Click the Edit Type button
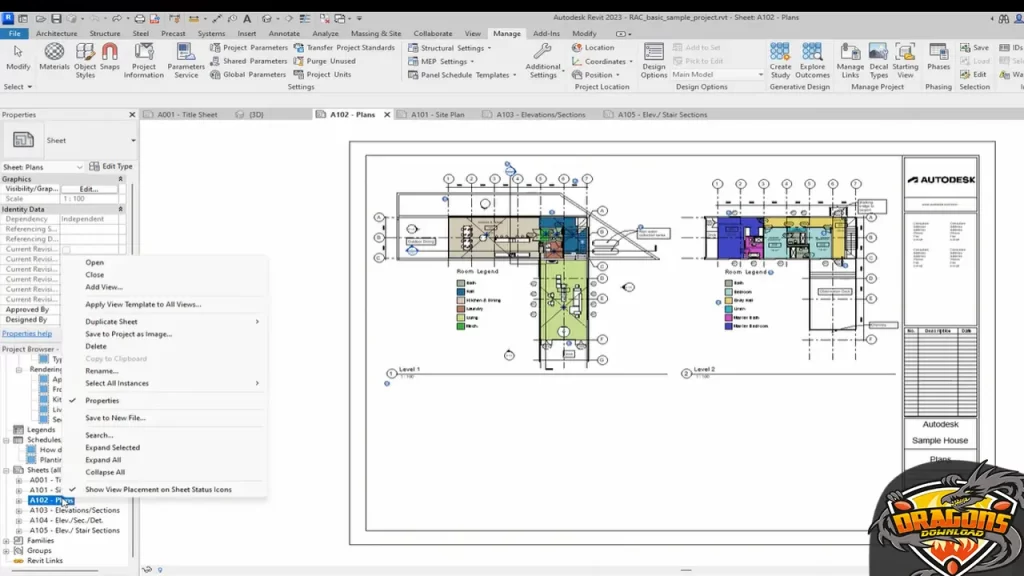Image resolution: width=1024 pixels, height=576 pixels. pos(110,167)
